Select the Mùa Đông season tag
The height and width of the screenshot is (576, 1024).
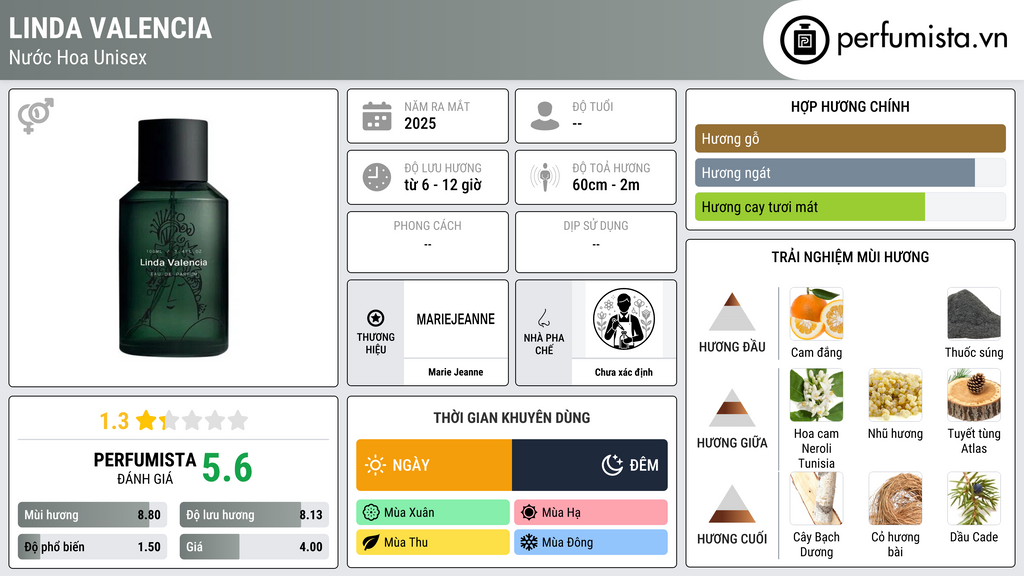point(591,542)
